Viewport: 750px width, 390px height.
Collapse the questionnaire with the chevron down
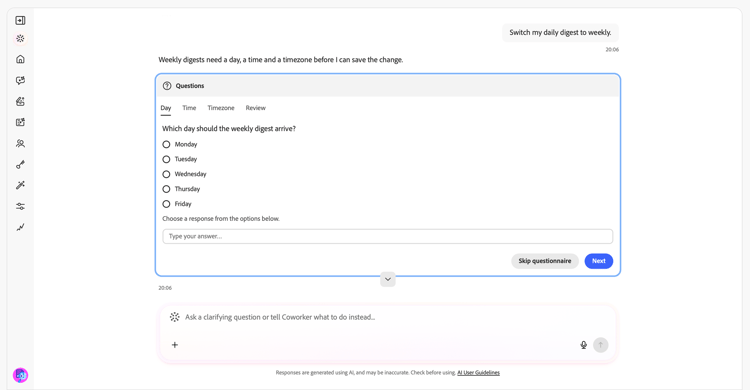click(388, 279)
